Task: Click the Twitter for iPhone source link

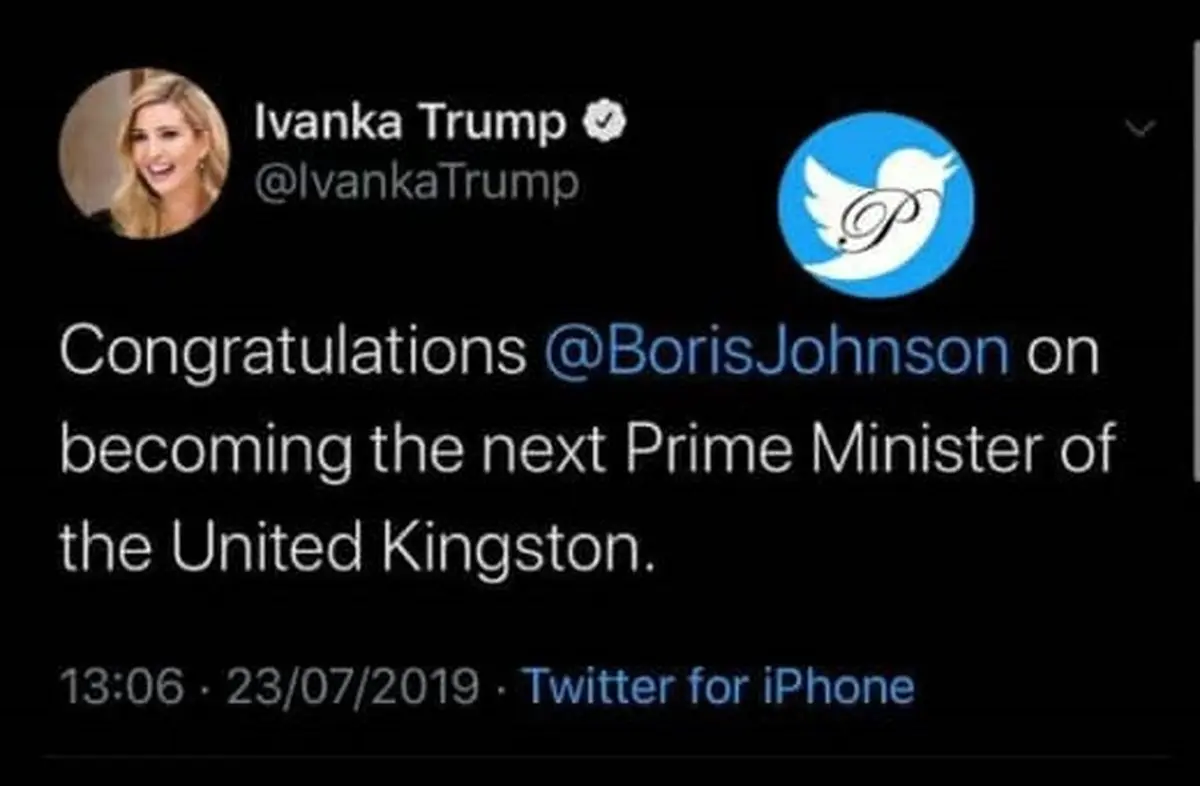Action: (719, 687)
